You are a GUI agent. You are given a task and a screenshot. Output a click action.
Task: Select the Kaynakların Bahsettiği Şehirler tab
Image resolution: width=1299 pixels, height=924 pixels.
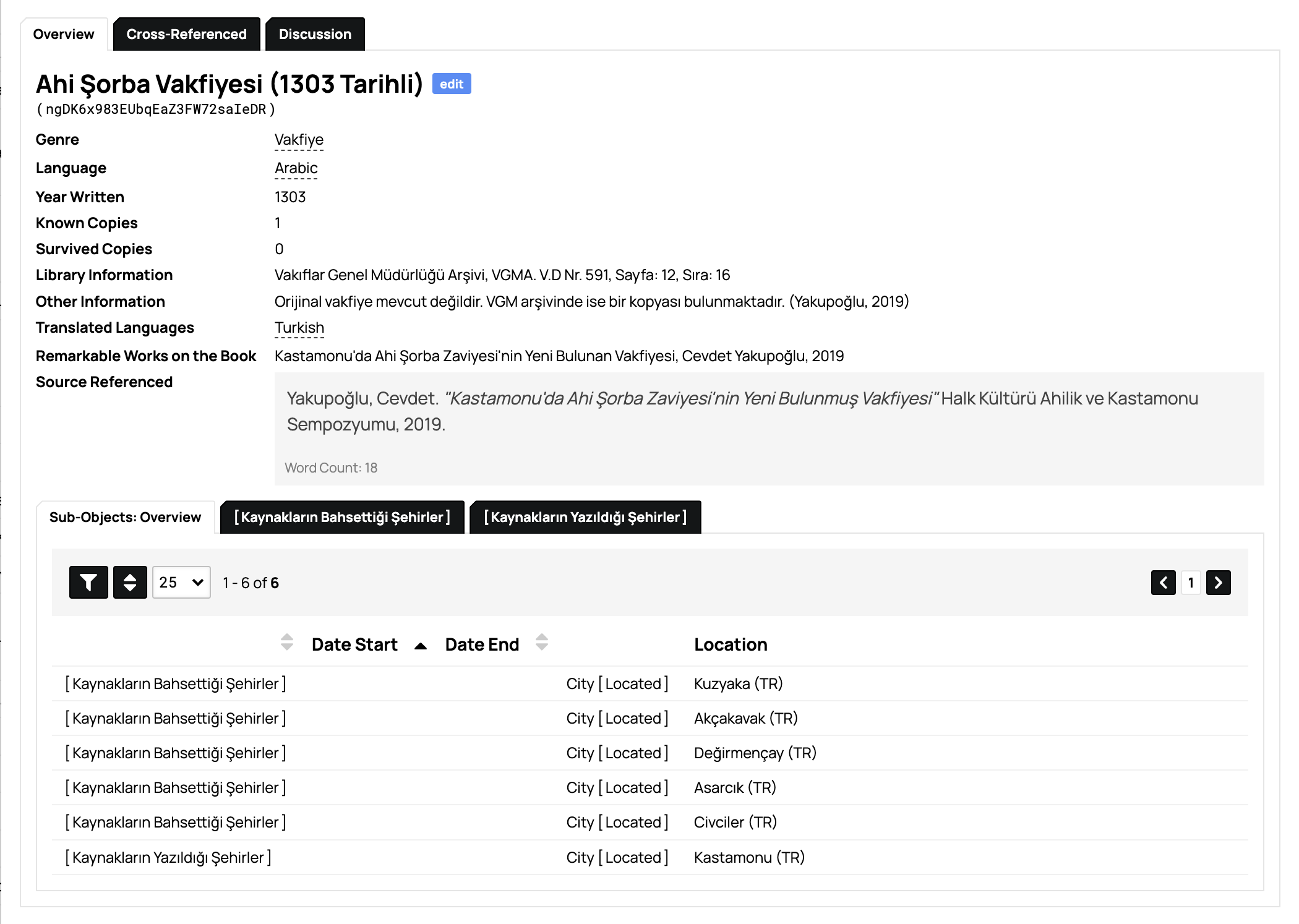[x=342, y=517]
